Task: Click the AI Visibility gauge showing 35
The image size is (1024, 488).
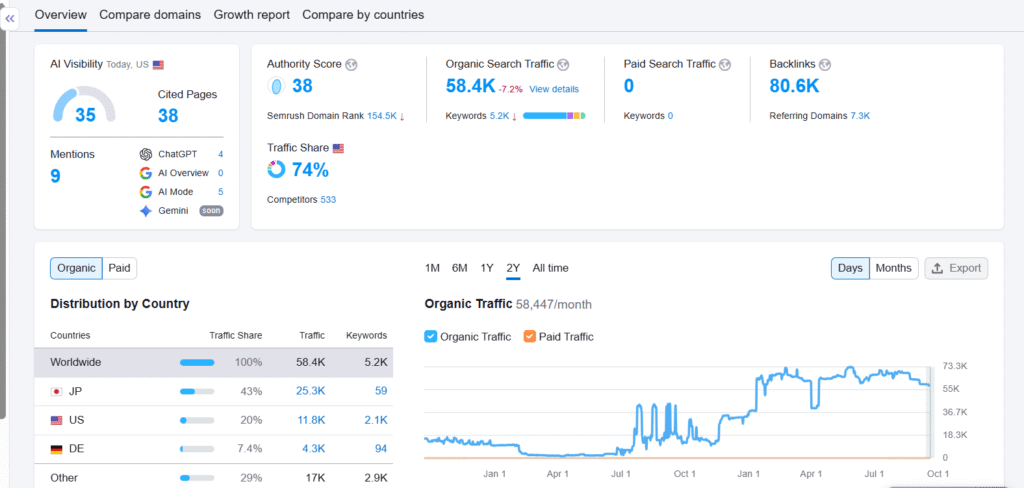Action: tap(84, 107)
